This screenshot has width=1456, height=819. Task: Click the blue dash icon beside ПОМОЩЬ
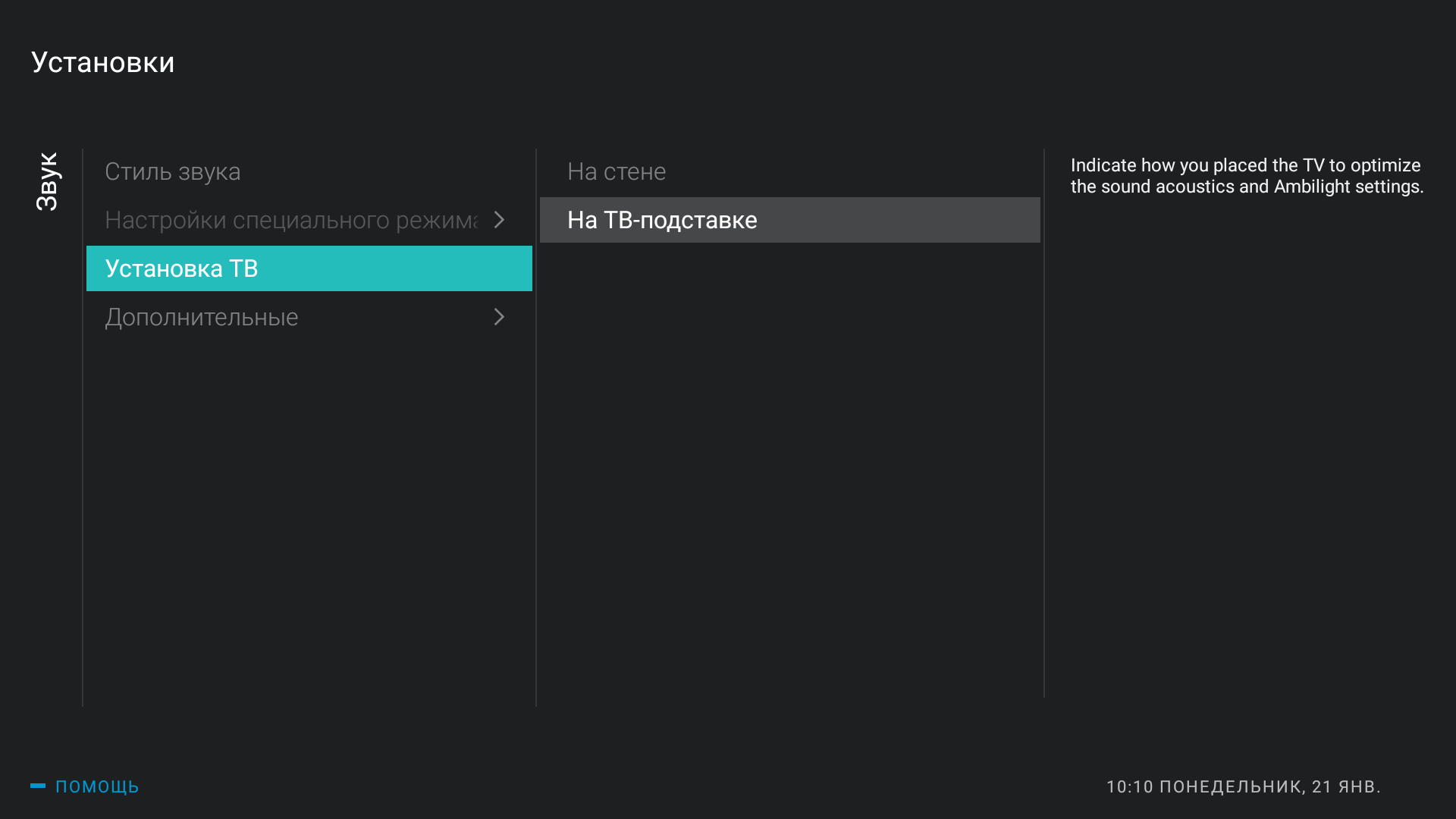point(38,786)
